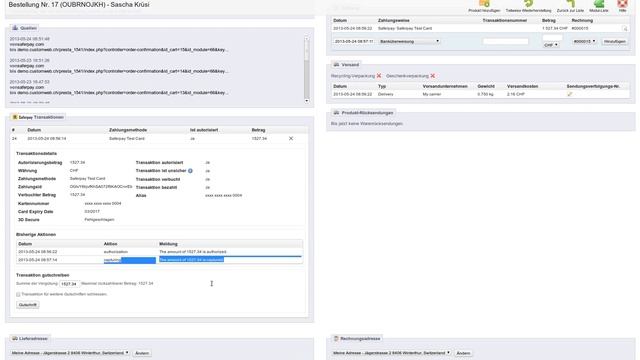Click red X next to Geschenkverpackung
Viewport: 640px width, 360px height.
[433, 76]
